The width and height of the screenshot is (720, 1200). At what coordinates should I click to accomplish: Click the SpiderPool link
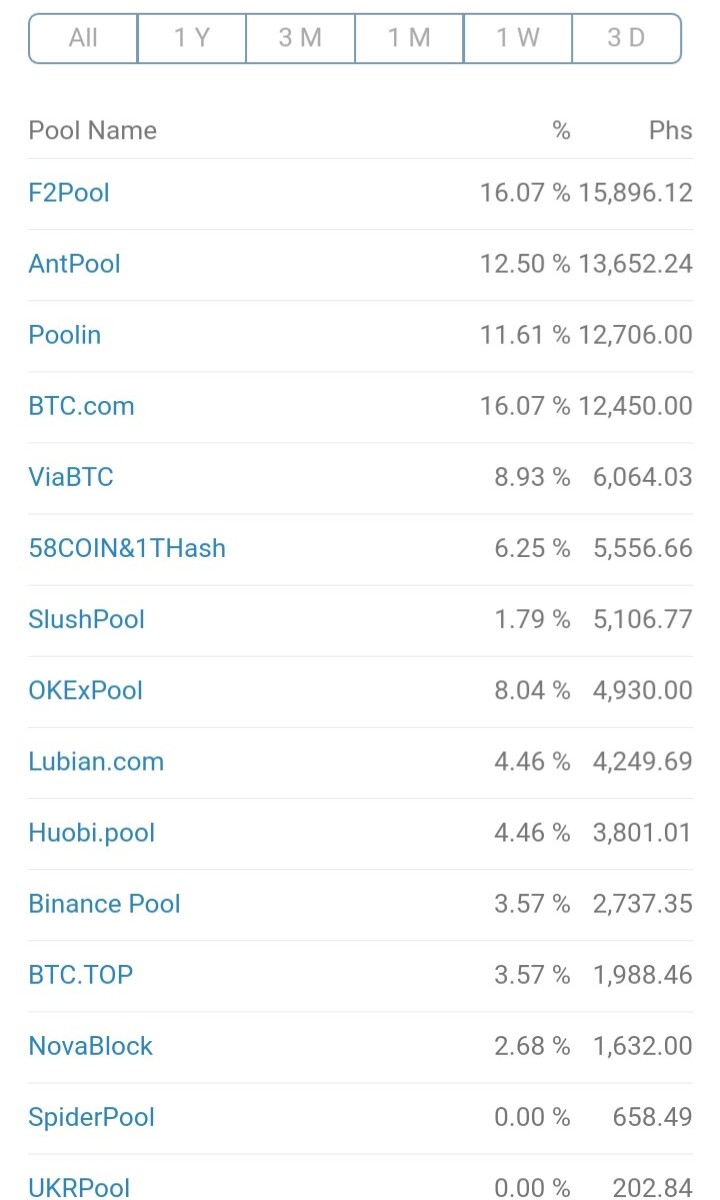pos(92,1116)
